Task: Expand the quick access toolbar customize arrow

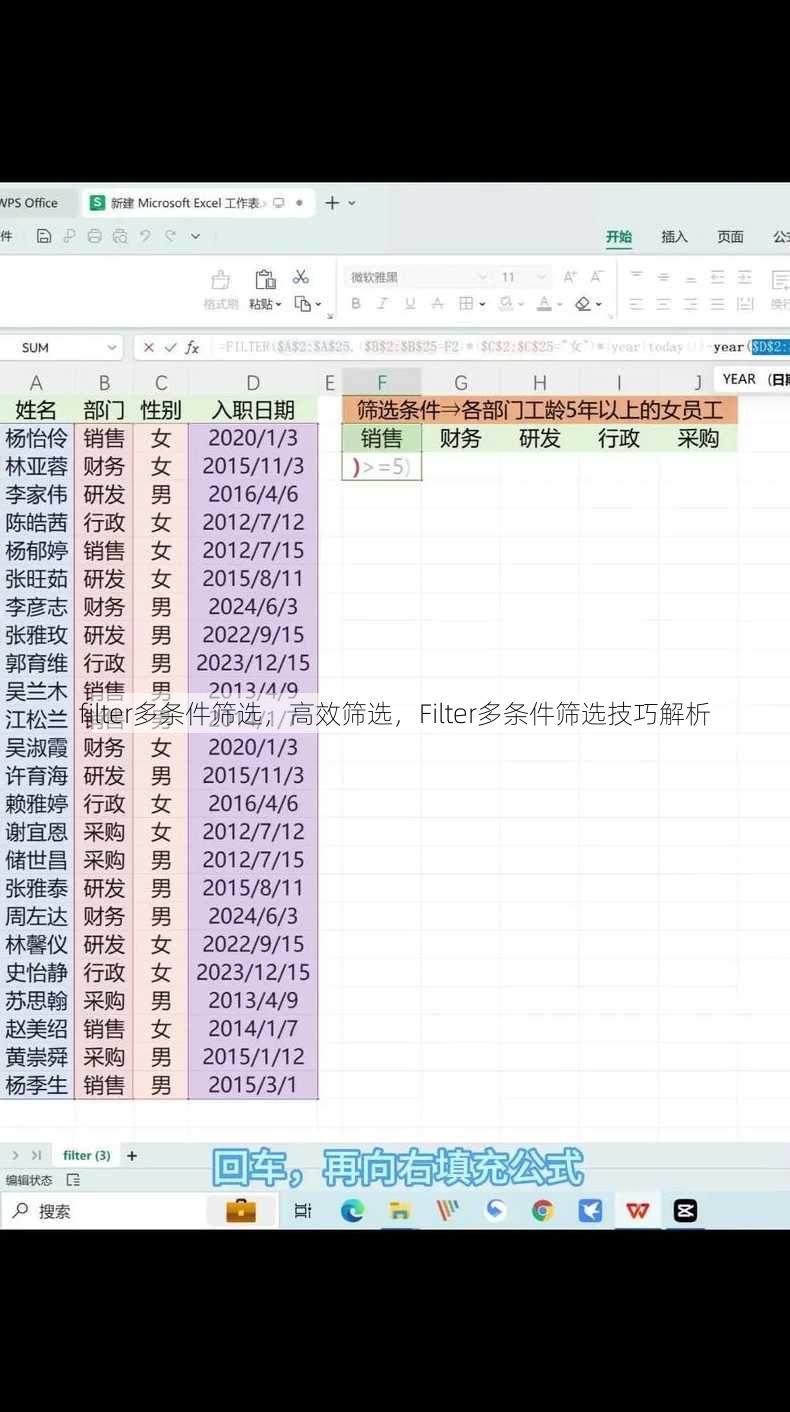Action: click(x=195, y=236)
